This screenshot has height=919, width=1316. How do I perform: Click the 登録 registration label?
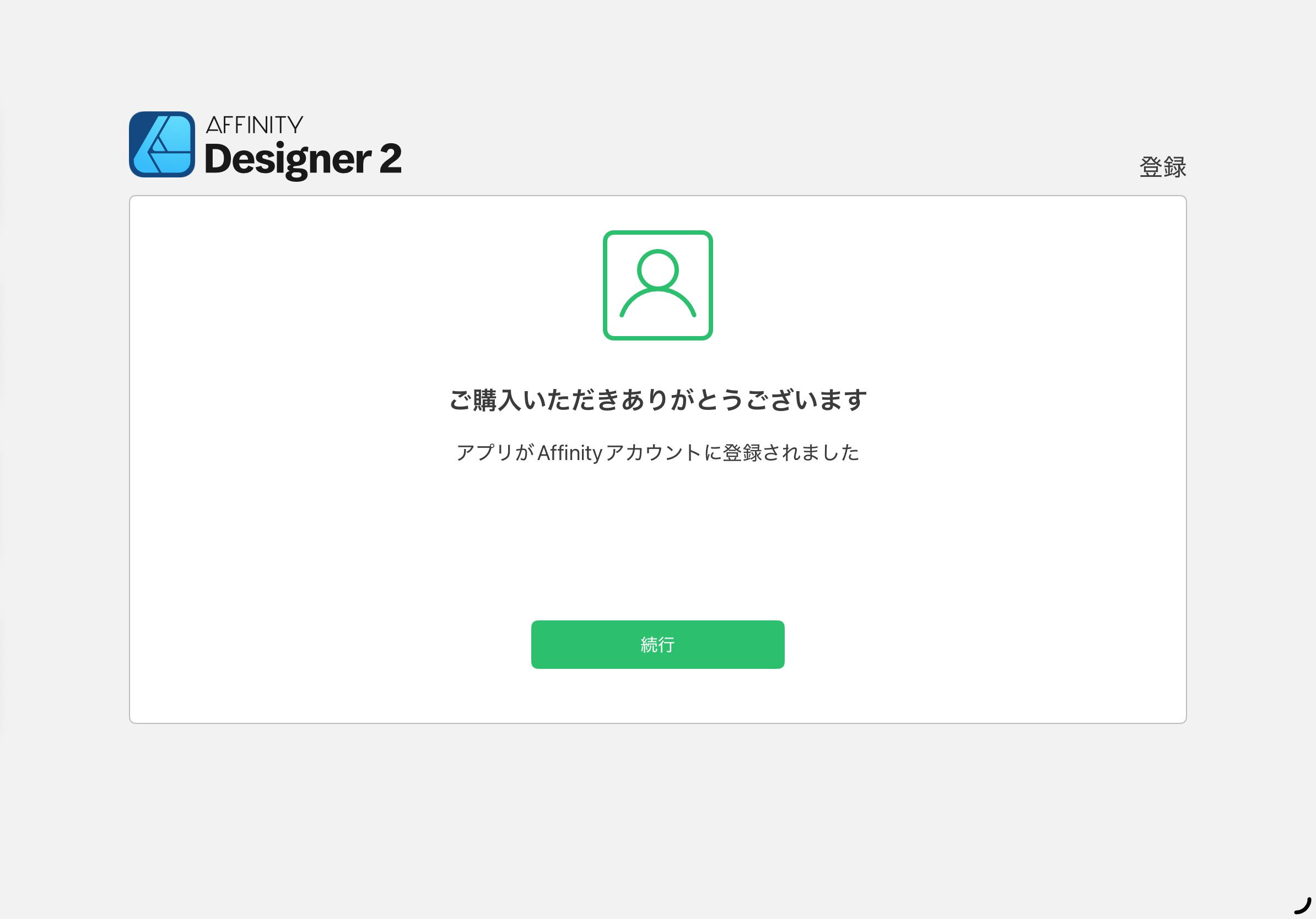coord(1162,167)
